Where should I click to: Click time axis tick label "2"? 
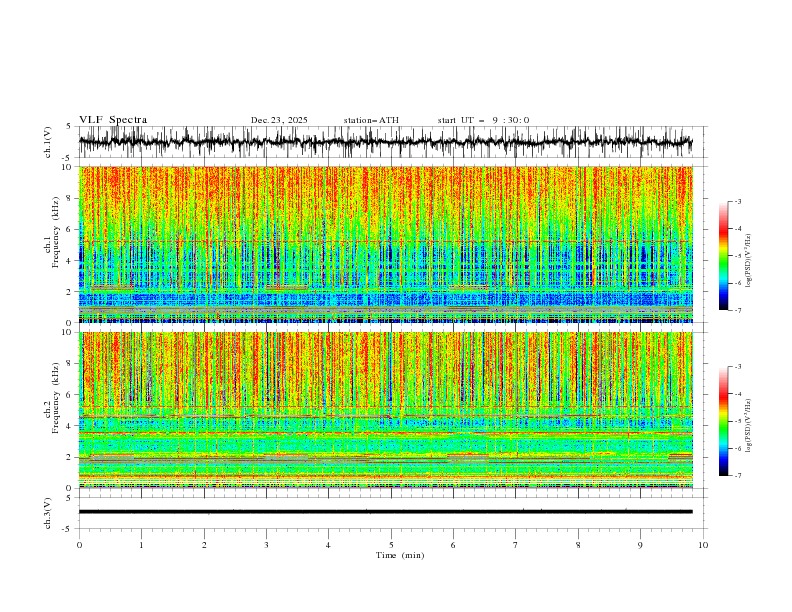204,545
